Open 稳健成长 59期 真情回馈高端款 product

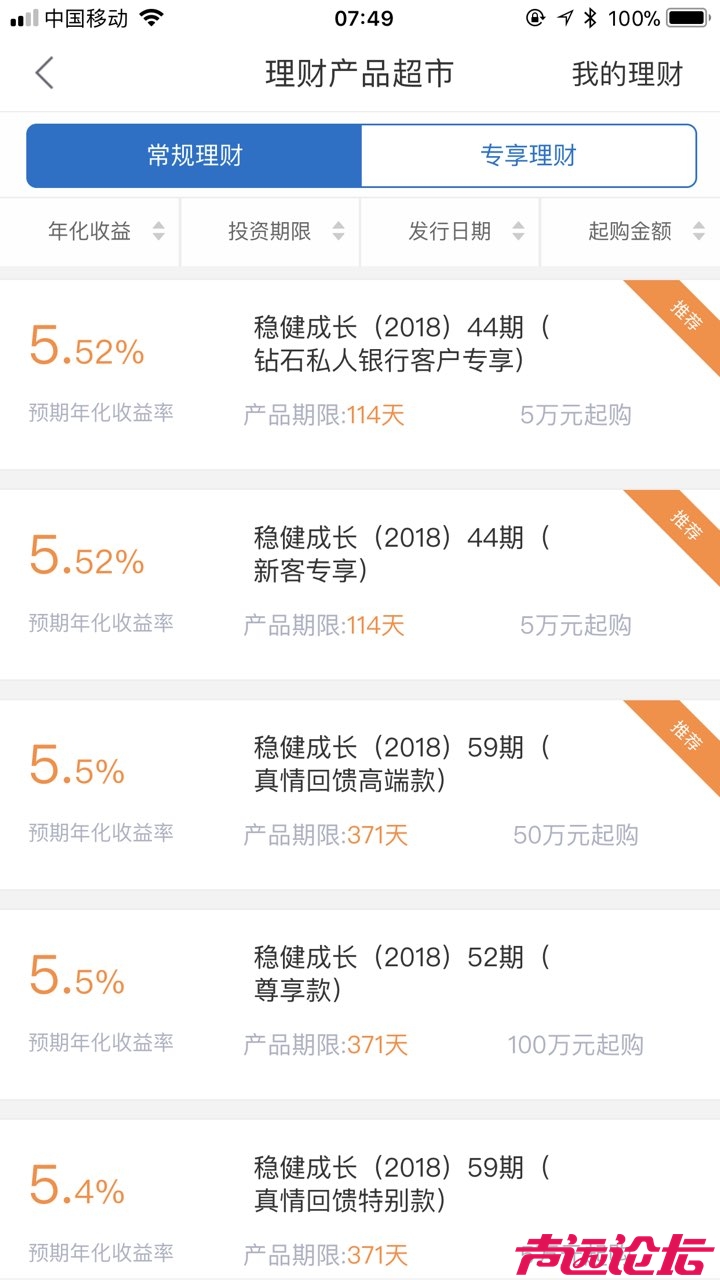400,763
